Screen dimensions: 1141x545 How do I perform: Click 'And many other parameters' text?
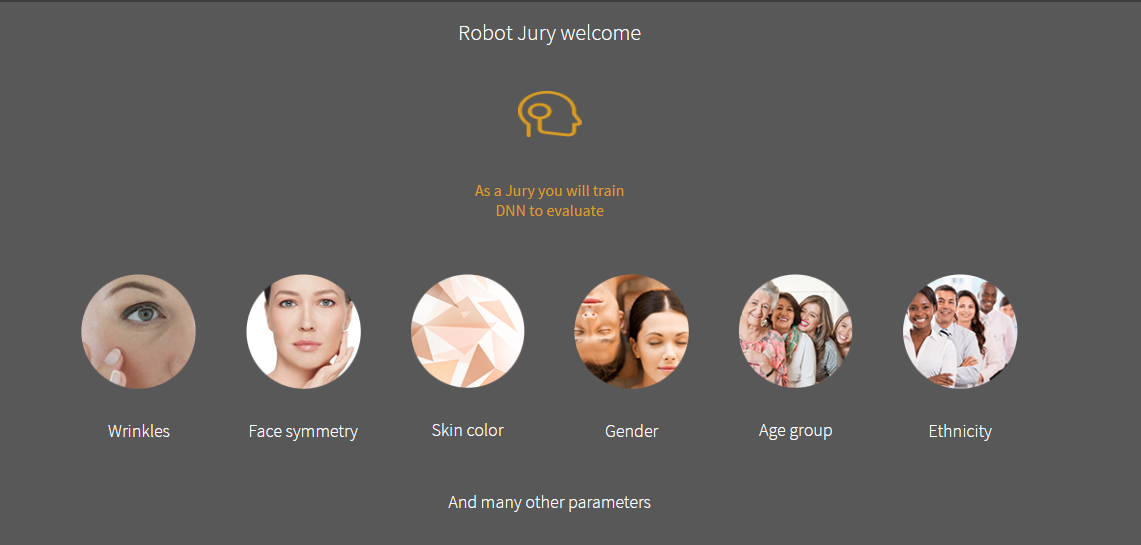click(549, 502)
